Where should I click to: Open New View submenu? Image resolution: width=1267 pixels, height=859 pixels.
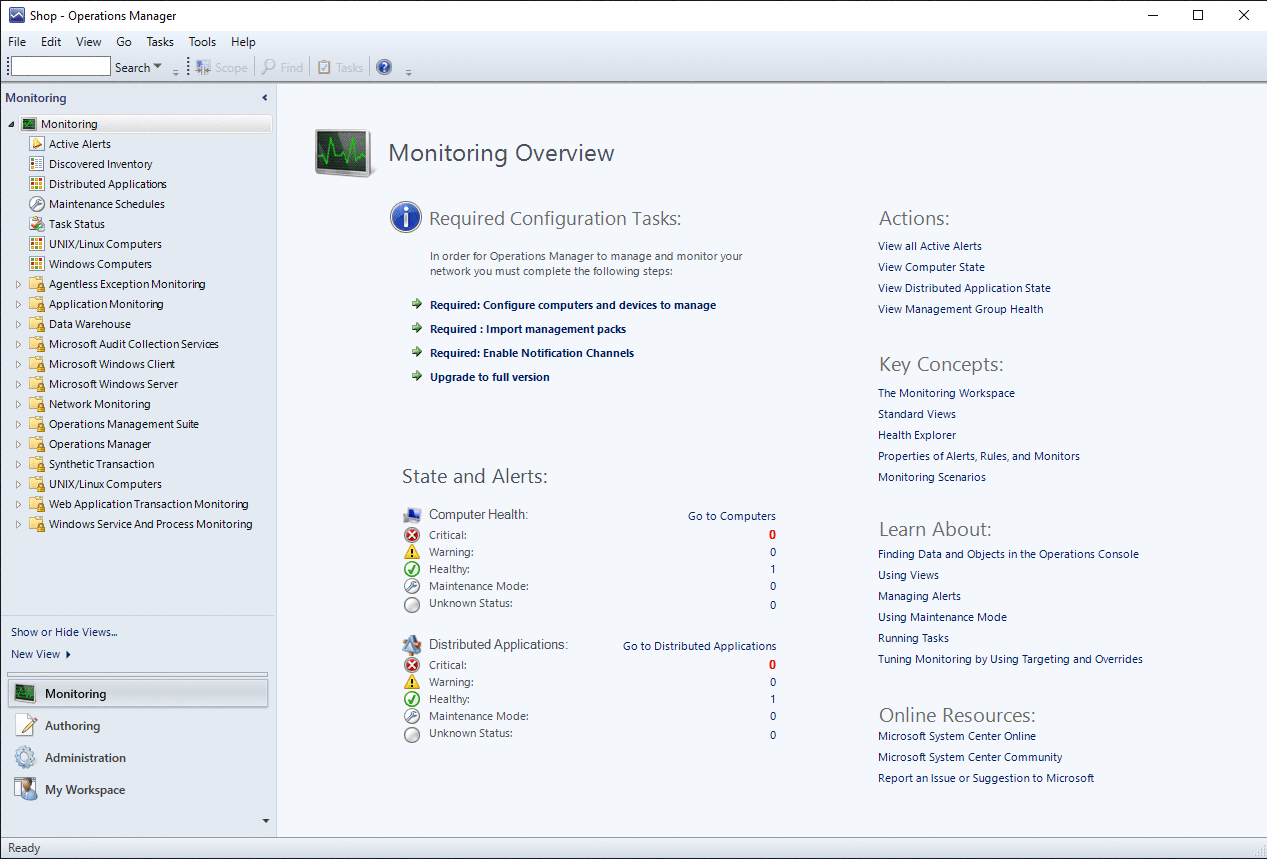(x=41, y=654)
